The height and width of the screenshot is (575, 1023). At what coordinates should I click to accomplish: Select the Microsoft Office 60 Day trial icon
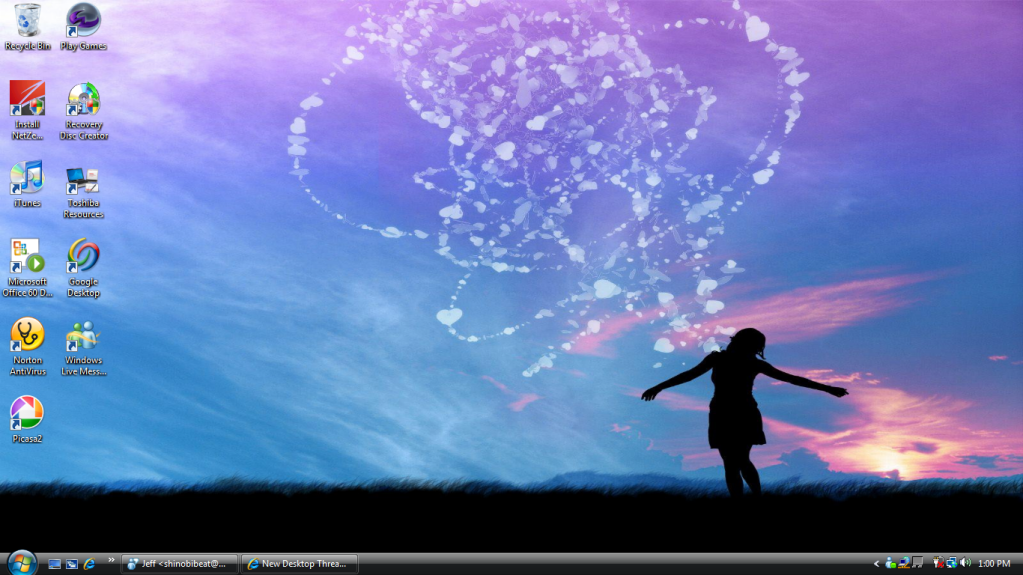click(27, 268)
